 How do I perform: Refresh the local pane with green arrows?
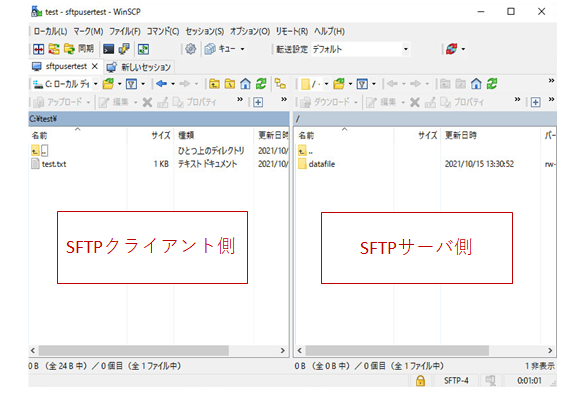(x=261, y=84)
